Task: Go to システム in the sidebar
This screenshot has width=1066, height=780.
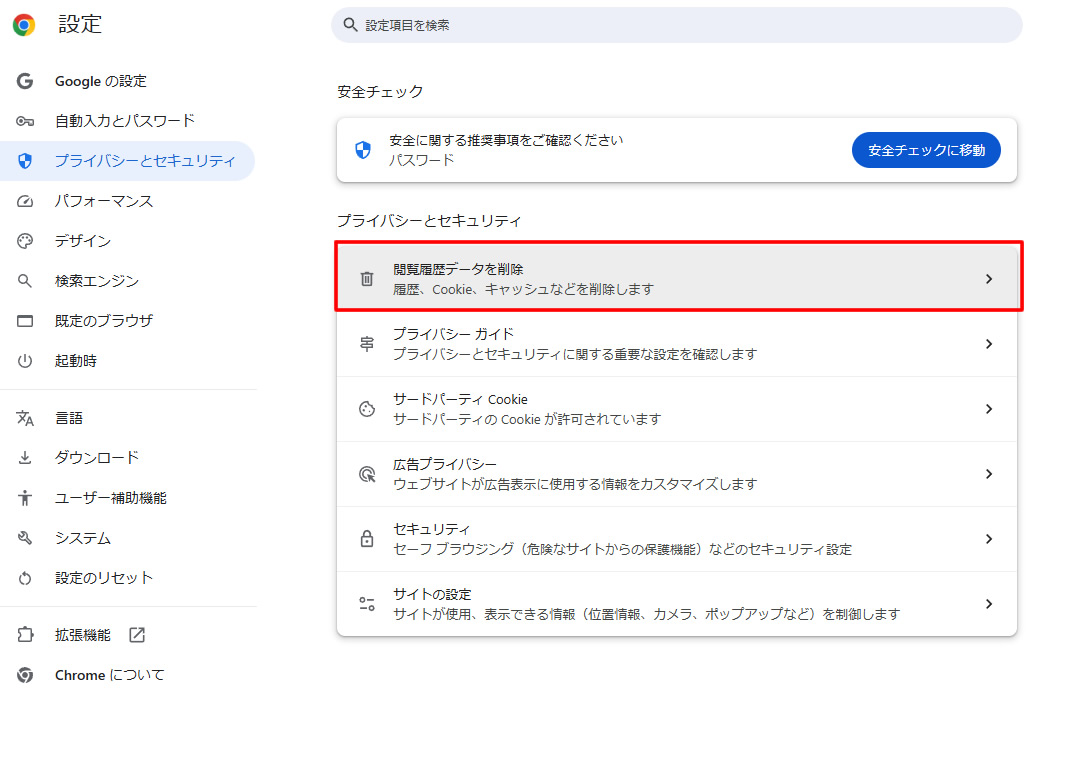Action: click(x=83, y=538)
